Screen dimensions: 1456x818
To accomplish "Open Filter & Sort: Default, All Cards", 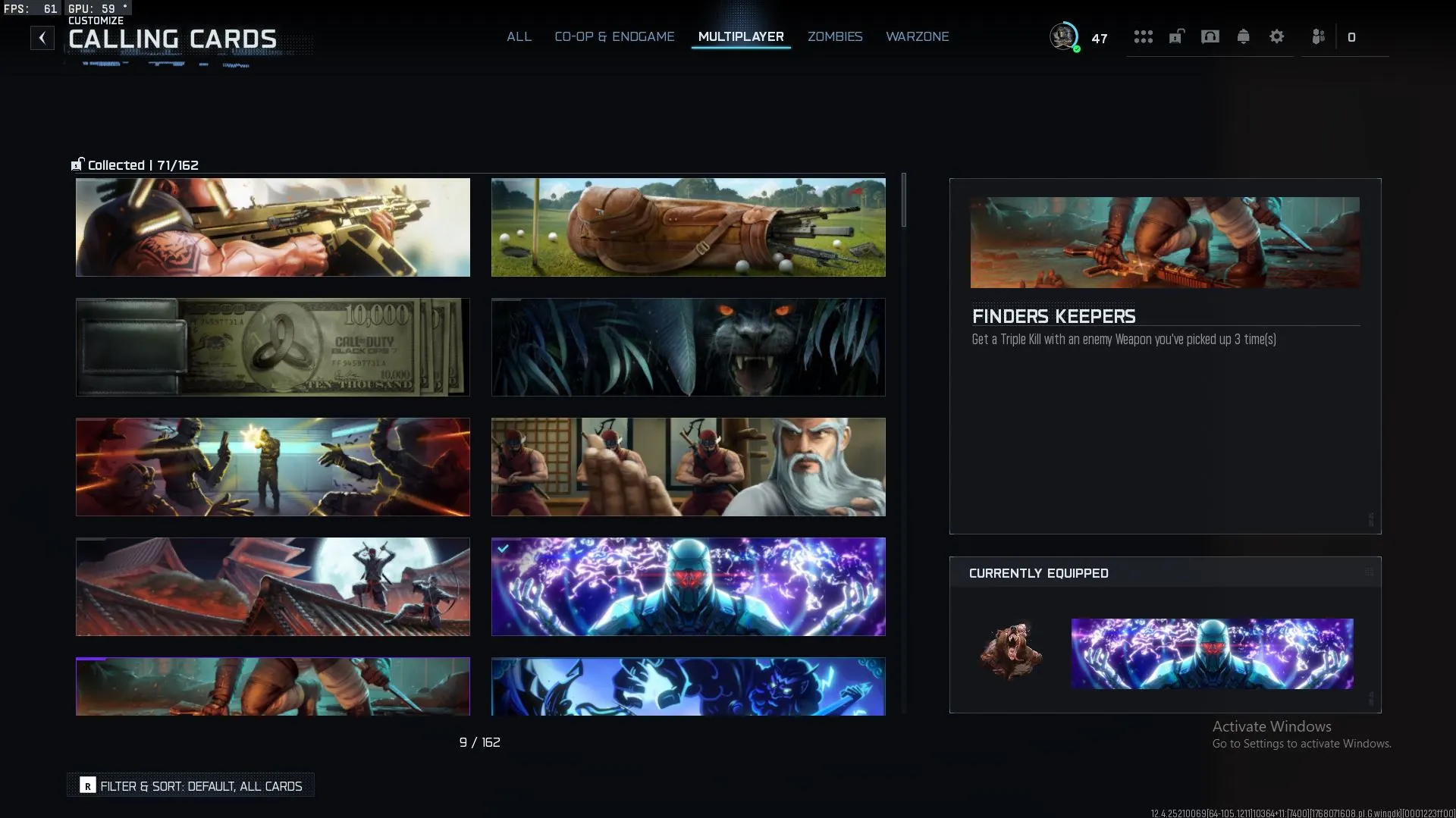I will (190, 785).
